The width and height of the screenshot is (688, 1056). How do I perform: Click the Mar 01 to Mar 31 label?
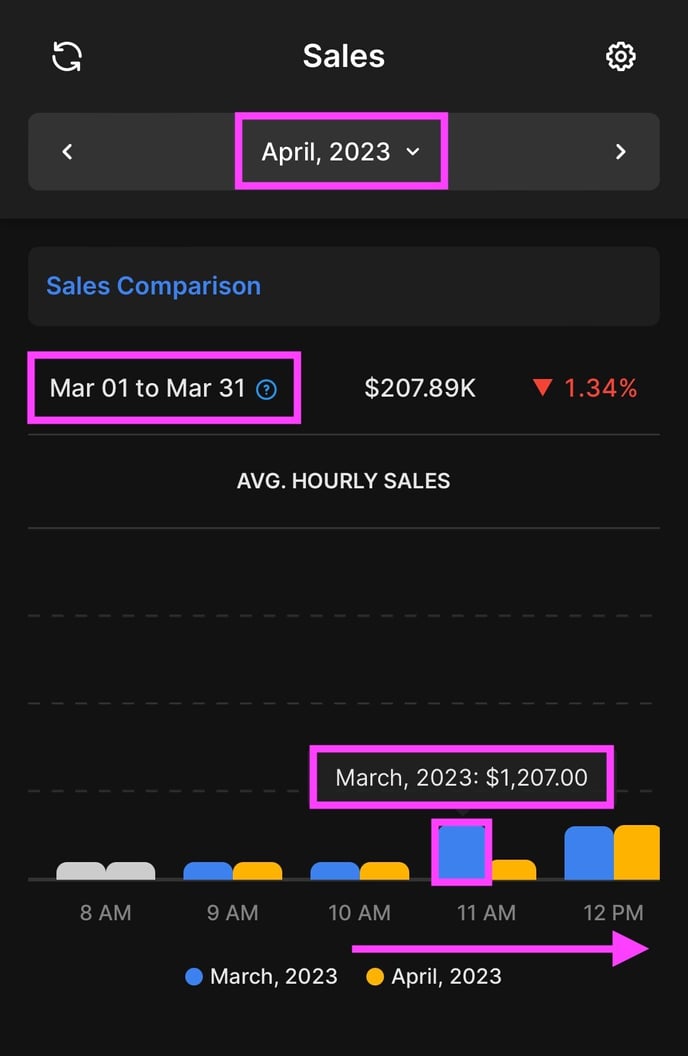(x=147, y=388)
